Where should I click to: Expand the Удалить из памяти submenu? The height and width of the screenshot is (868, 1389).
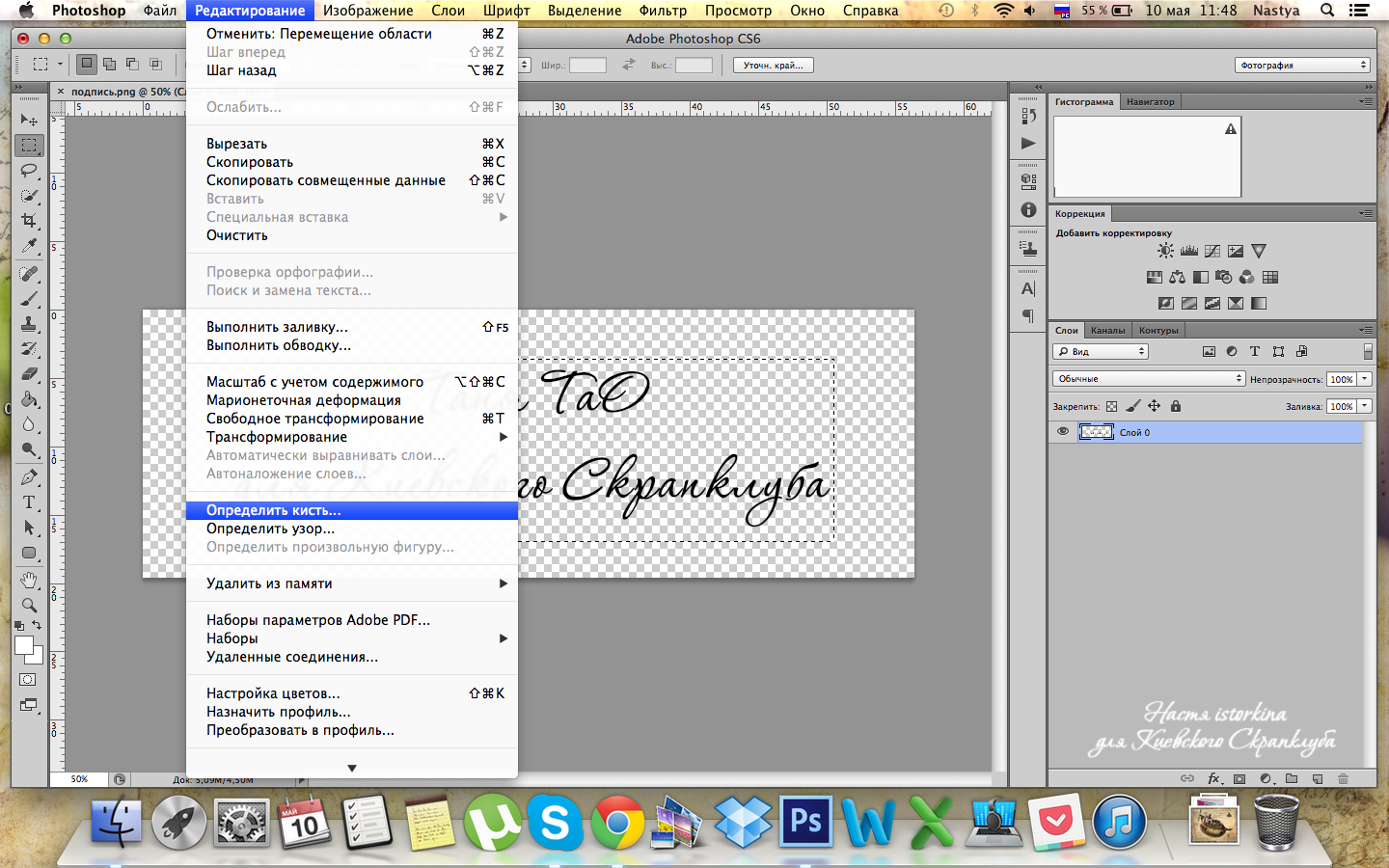(352, 583)
